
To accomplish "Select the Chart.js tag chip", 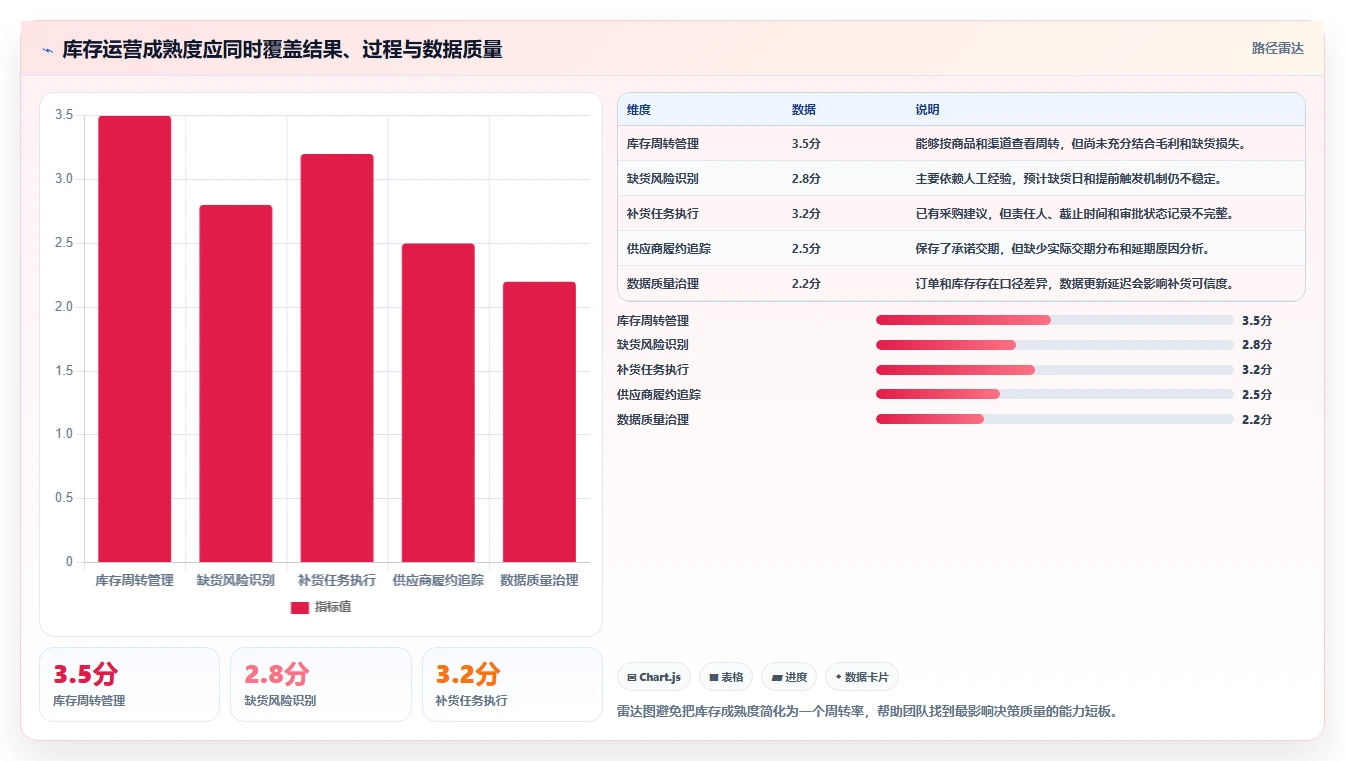I will tap(654, 677).
